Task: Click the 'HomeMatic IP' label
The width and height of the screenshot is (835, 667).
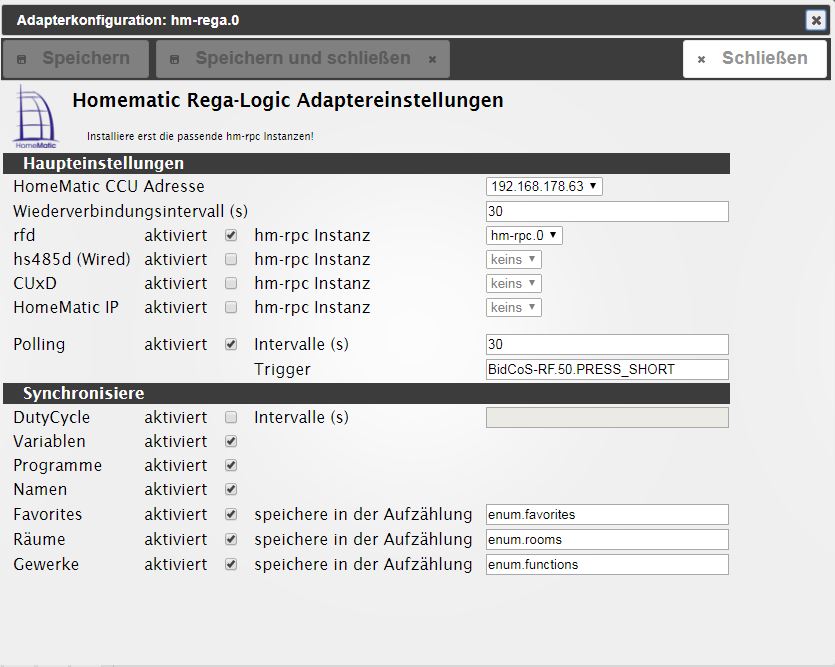Action: [x=66, y=307]
